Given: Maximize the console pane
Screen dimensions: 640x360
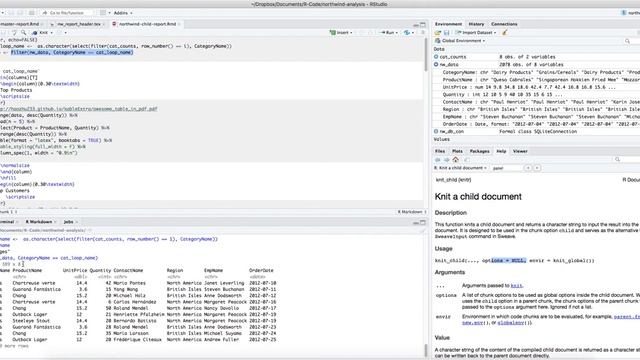Looking at the screenshot, I should click(x=423, y=222).
